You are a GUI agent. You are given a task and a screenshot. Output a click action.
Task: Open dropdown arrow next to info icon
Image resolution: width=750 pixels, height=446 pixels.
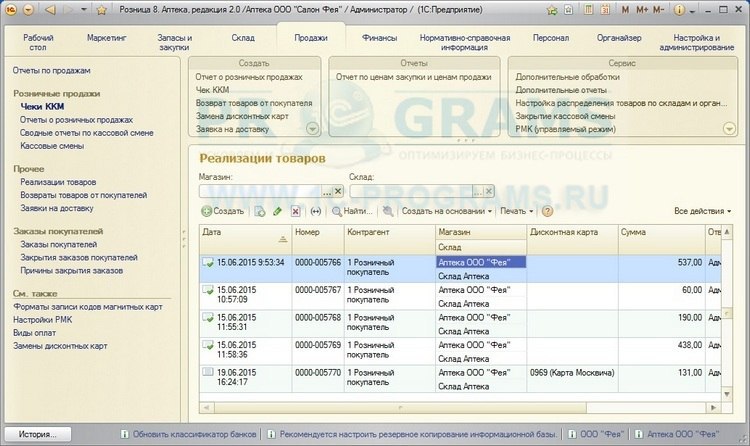point(692,11)
